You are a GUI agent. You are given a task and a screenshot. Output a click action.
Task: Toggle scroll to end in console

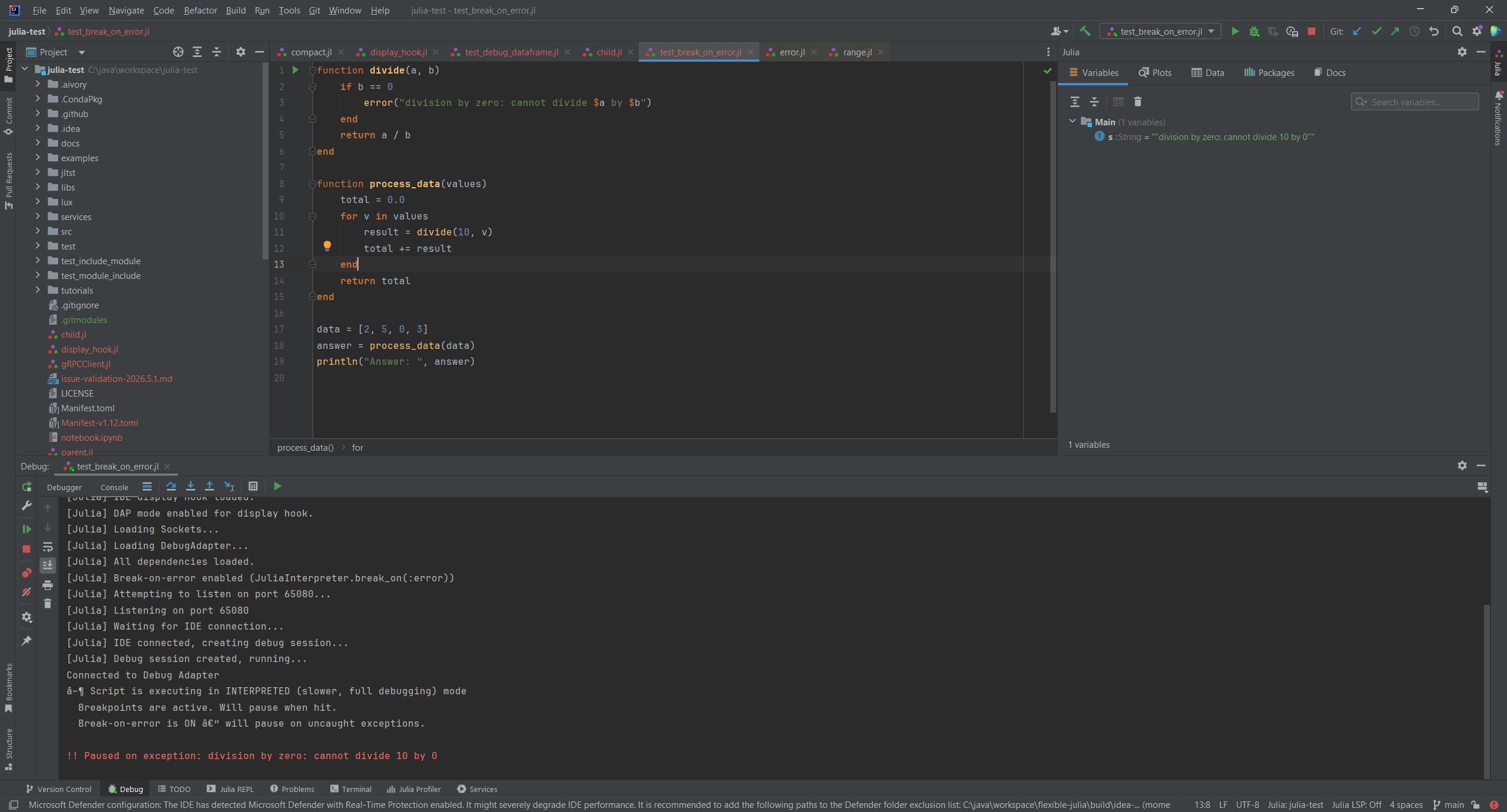48,565
